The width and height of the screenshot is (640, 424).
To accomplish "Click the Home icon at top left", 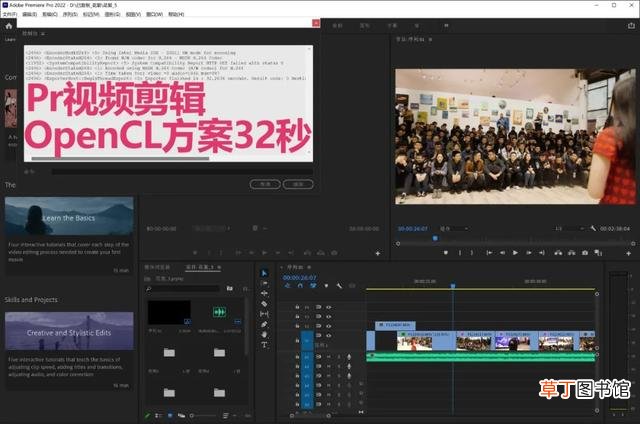I will coord(9,26).
